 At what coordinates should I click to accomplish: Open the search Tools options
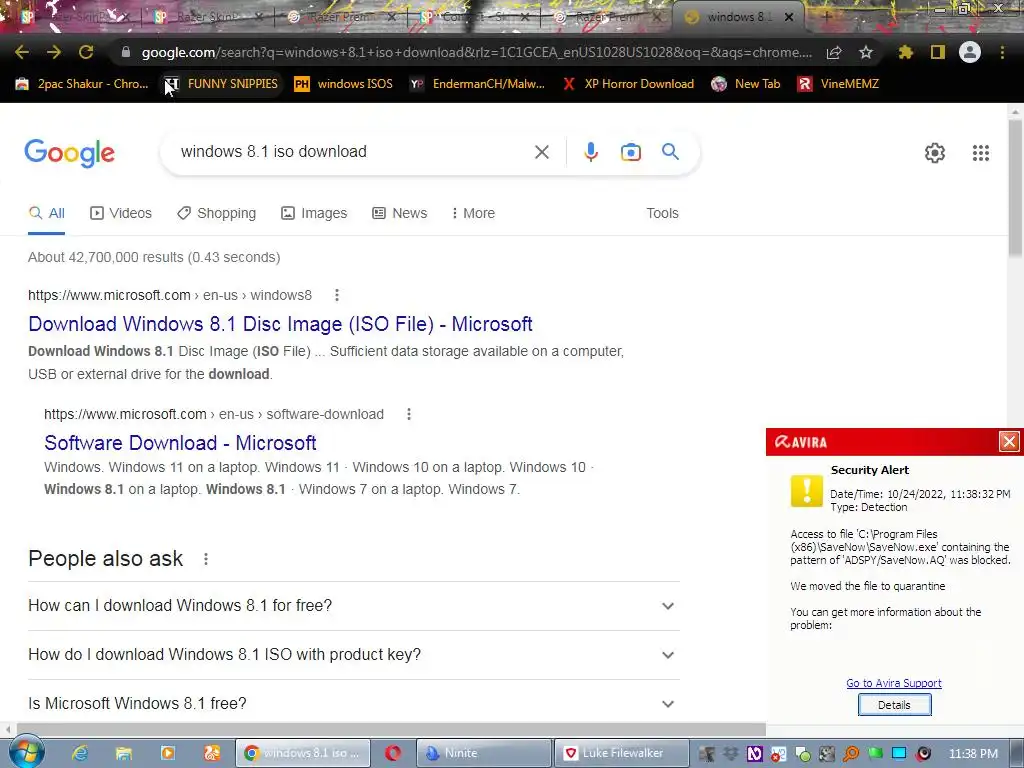coord(662,214)
